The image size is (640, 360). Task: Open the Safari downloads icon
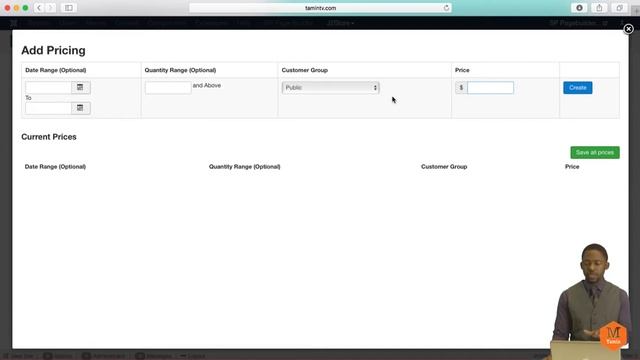point(579,8)
